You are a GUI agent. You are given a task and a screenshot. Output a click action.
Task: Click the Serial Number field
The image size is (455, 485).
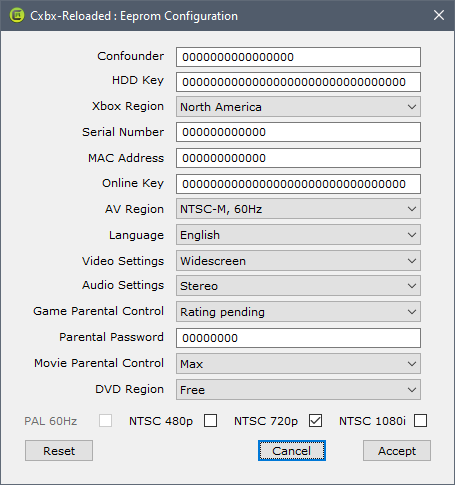point(298,132)
